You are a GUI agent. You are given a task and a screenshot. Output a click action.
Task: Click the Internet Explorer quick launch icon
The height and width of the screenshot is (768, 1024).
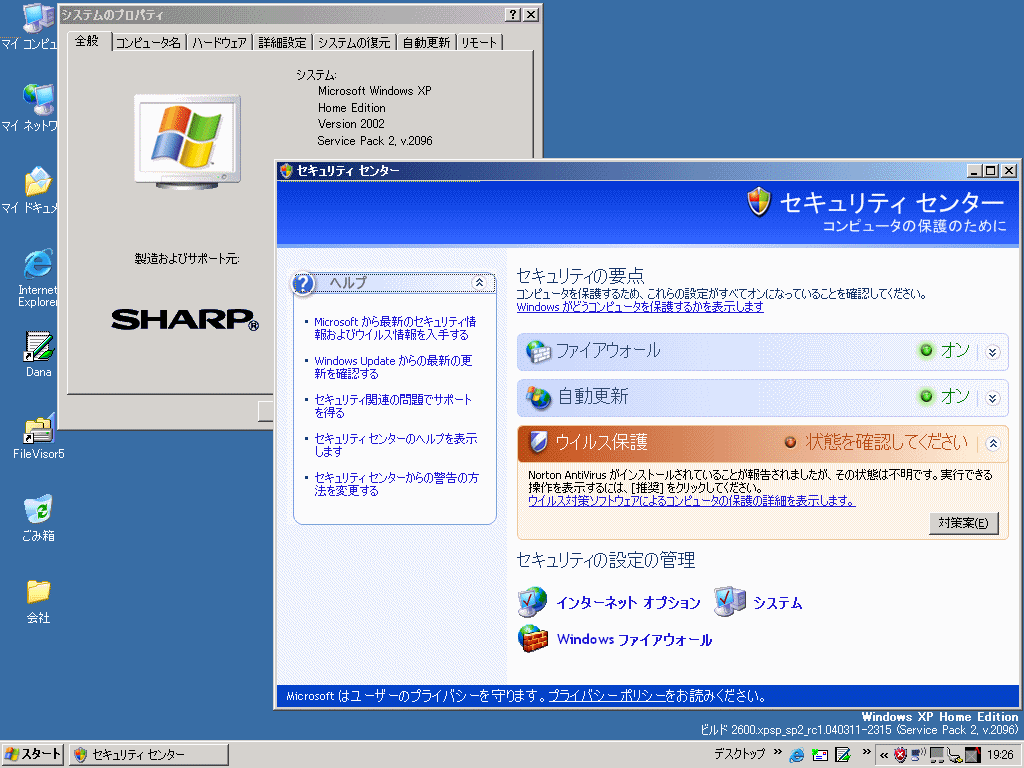click(797, 754)
